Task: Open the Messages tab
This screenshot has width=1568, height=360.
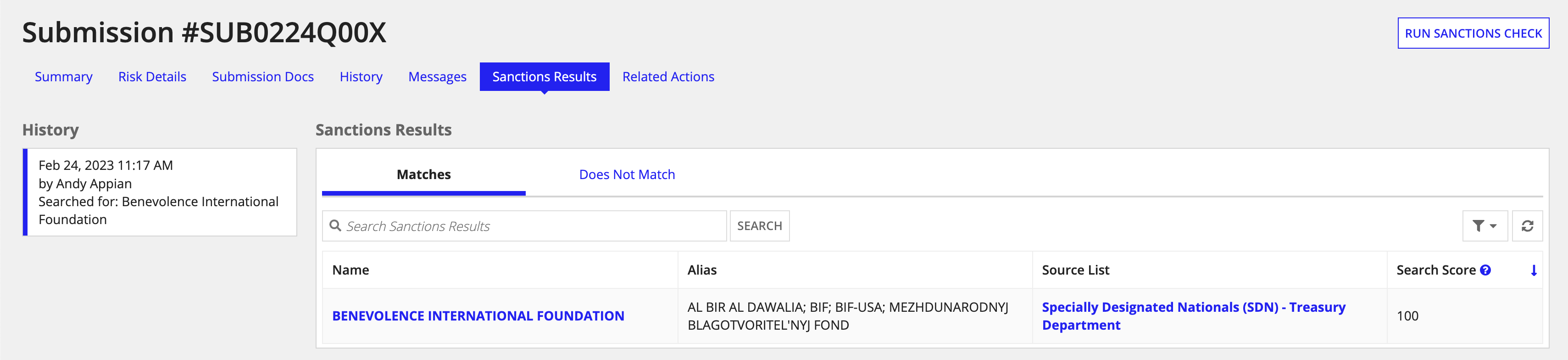Action: [x=437, y=76]
